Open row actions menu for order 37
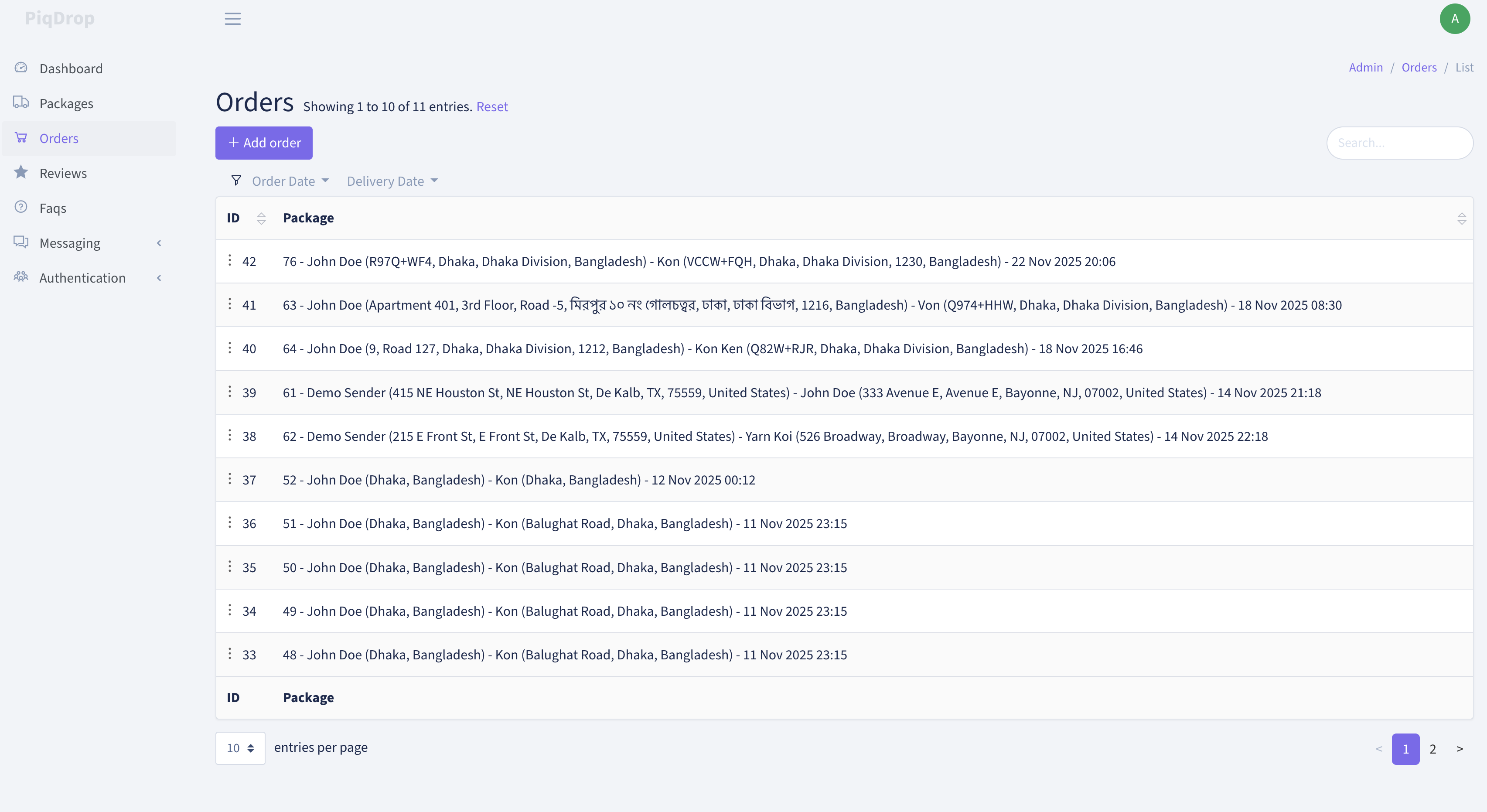This screenshot has width=1487, height=812. (x=230, y=479)
